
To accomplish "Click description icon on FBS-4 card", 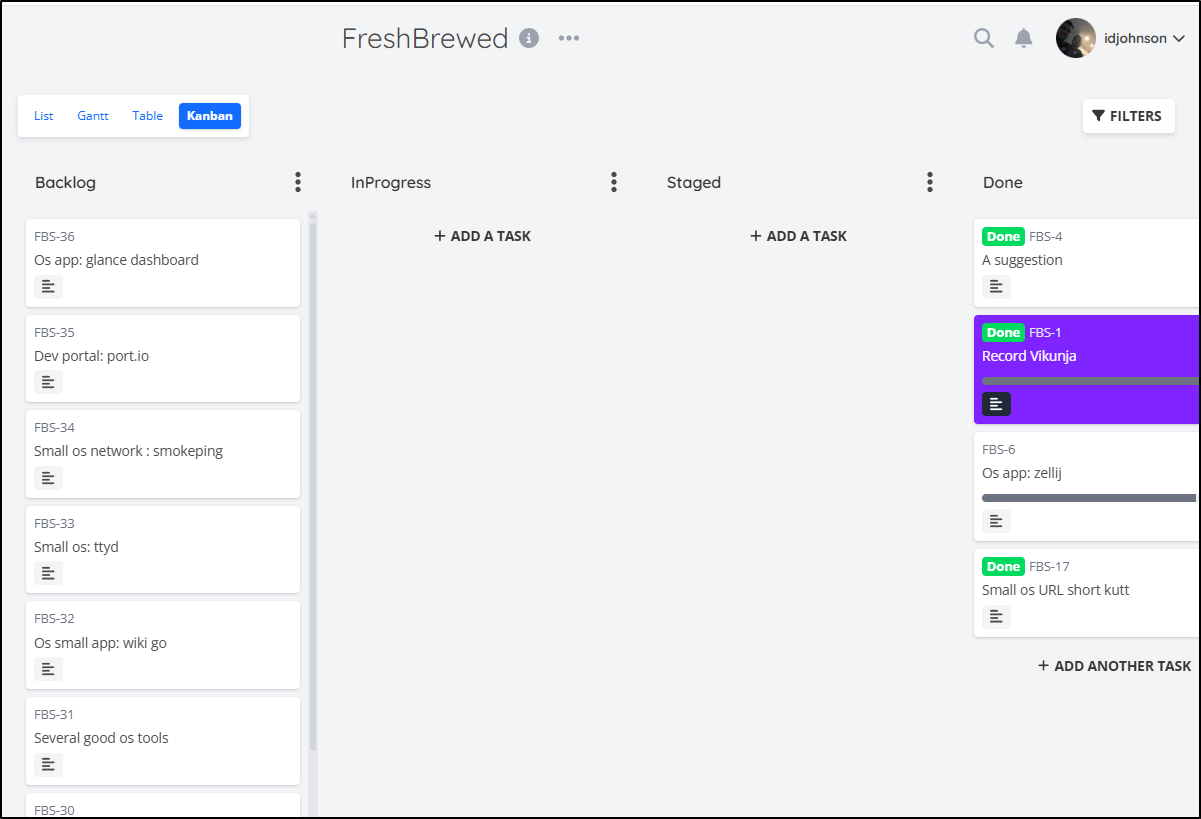I will pyautogui.click(x=996, y=287).
